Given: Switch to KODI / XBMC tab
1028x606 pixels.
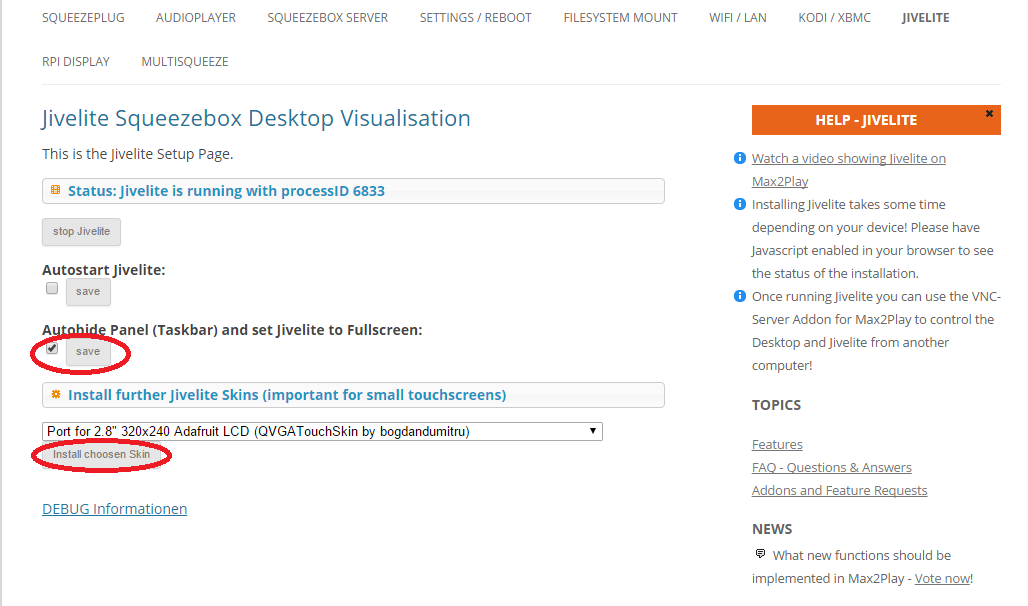Looking at the screenshot, I should coord(834,18).
